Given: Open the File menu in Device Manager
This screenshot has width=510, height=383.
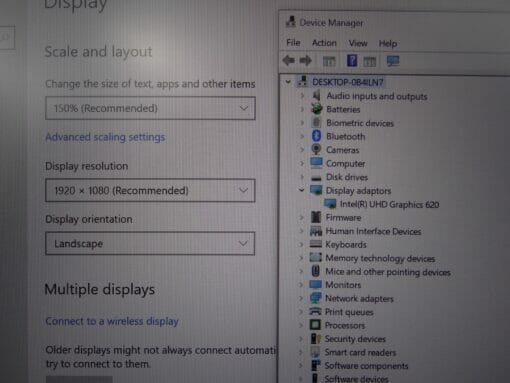Looking at the screenshot, I should [x=293, y=43].
